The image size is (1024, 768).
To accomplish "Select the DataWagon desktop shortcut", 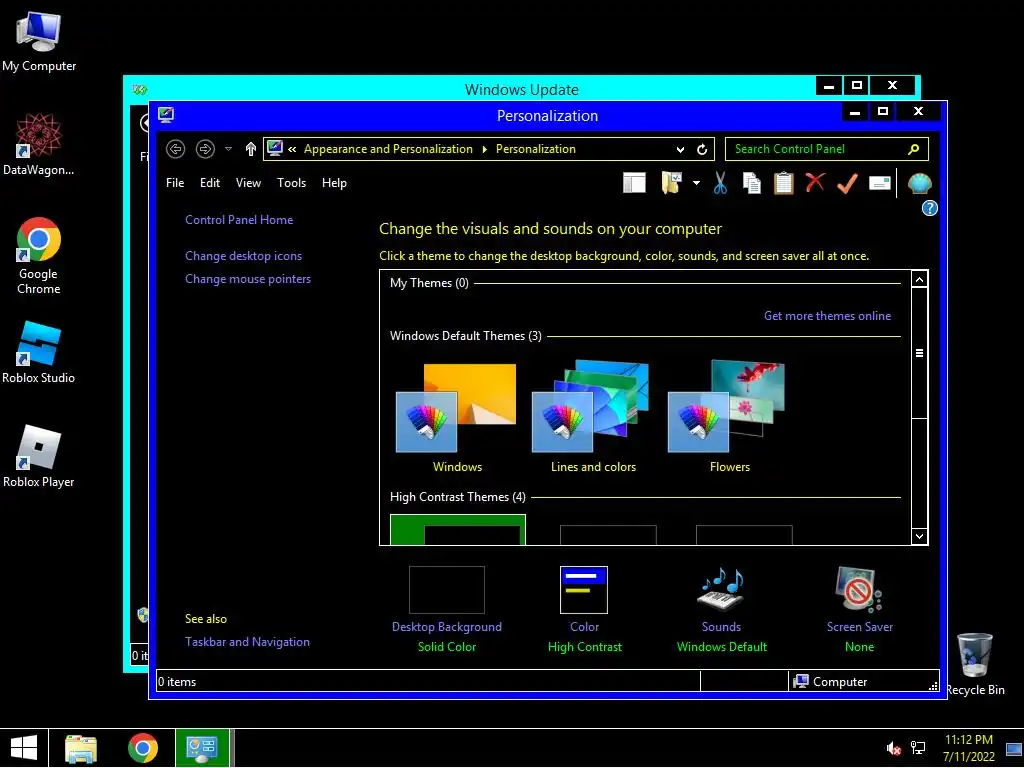I will (x=39, y=144).
